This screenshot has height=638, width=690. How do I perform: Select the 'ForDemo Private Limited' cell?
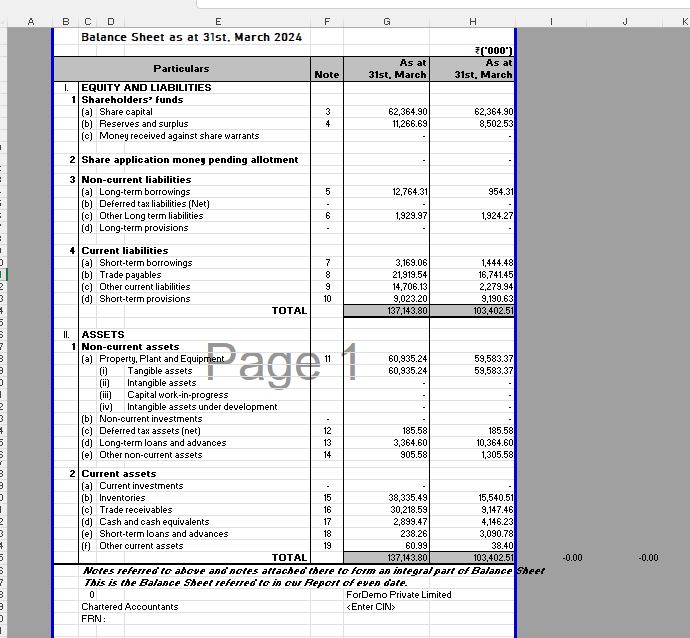tap(399, 595)
